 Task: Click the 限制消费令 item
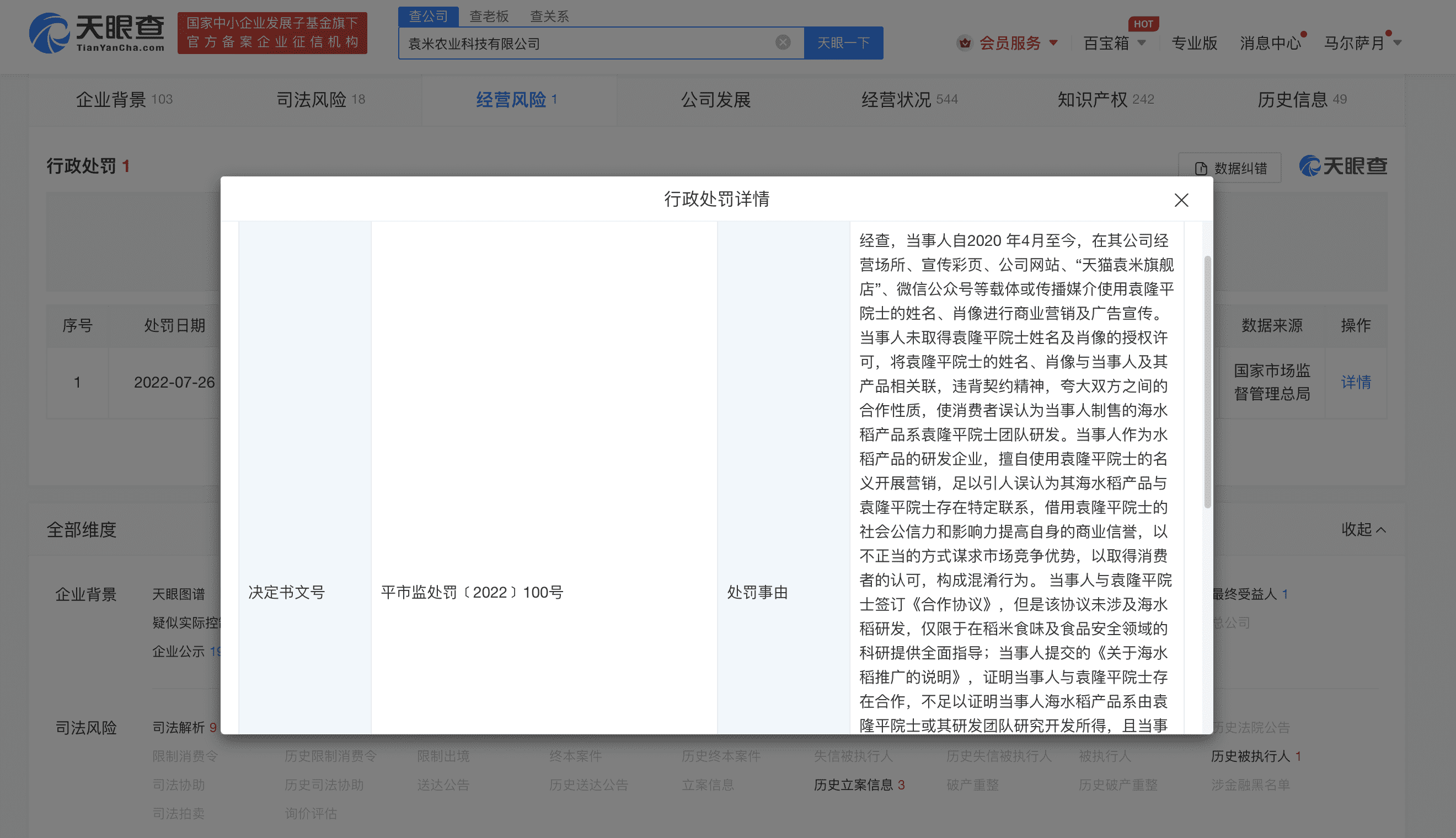(x=184, y=756)
